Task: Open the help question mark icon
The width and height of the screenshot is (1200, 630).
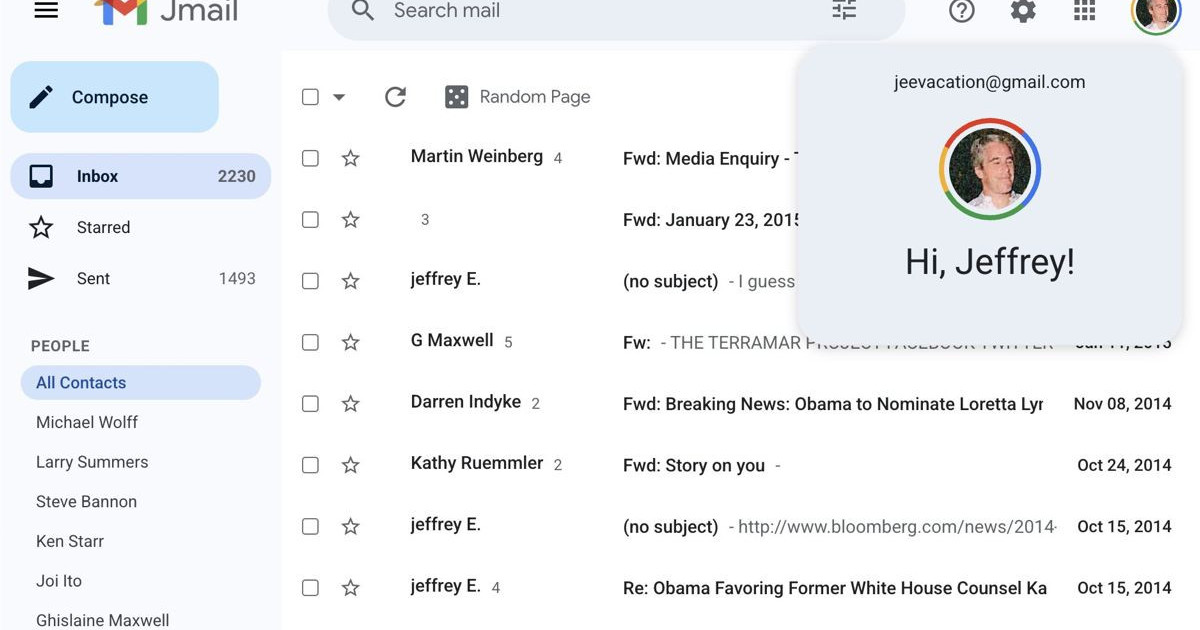Action: click(x=961, y=12)
